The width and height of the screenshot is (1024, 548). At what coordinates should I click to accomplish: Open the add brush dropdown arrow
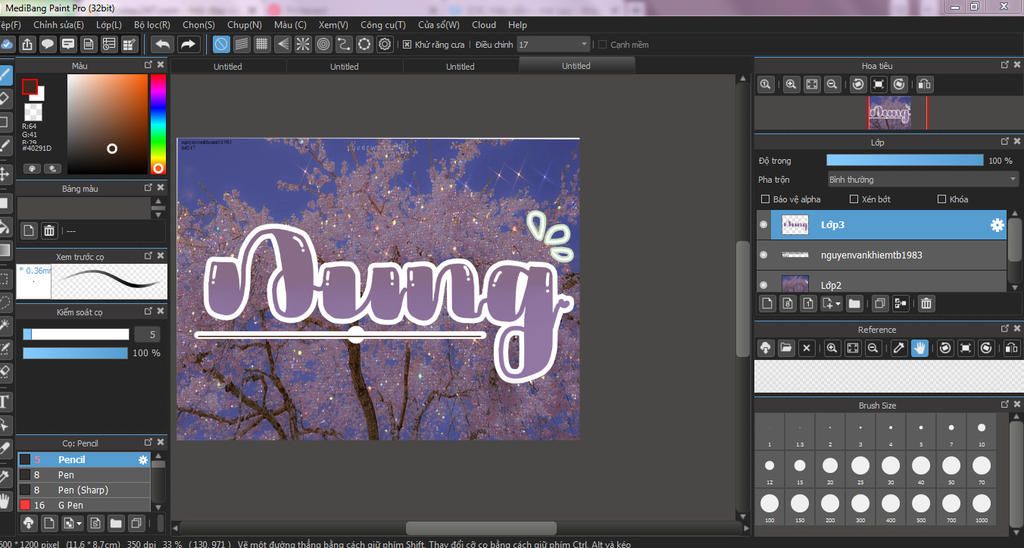click(x=78, y=524)
